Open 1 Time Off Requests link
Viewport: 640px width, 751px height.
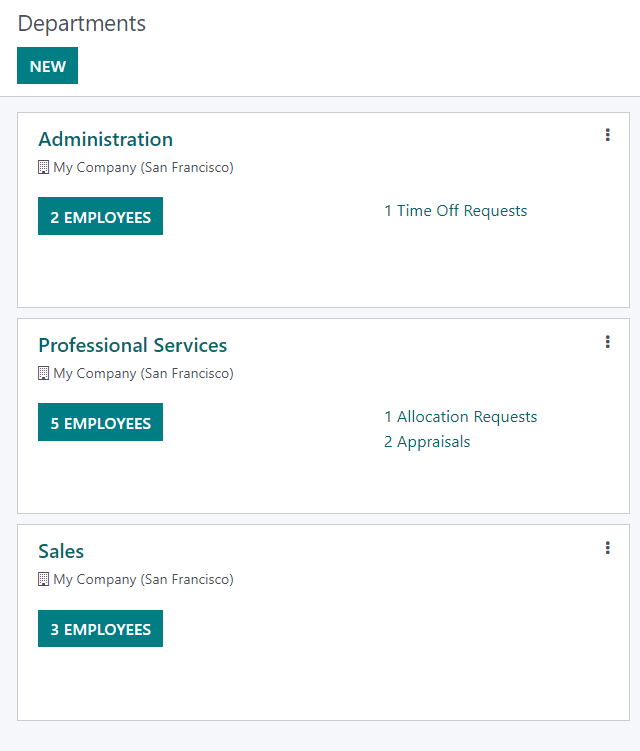pos(455,211)
